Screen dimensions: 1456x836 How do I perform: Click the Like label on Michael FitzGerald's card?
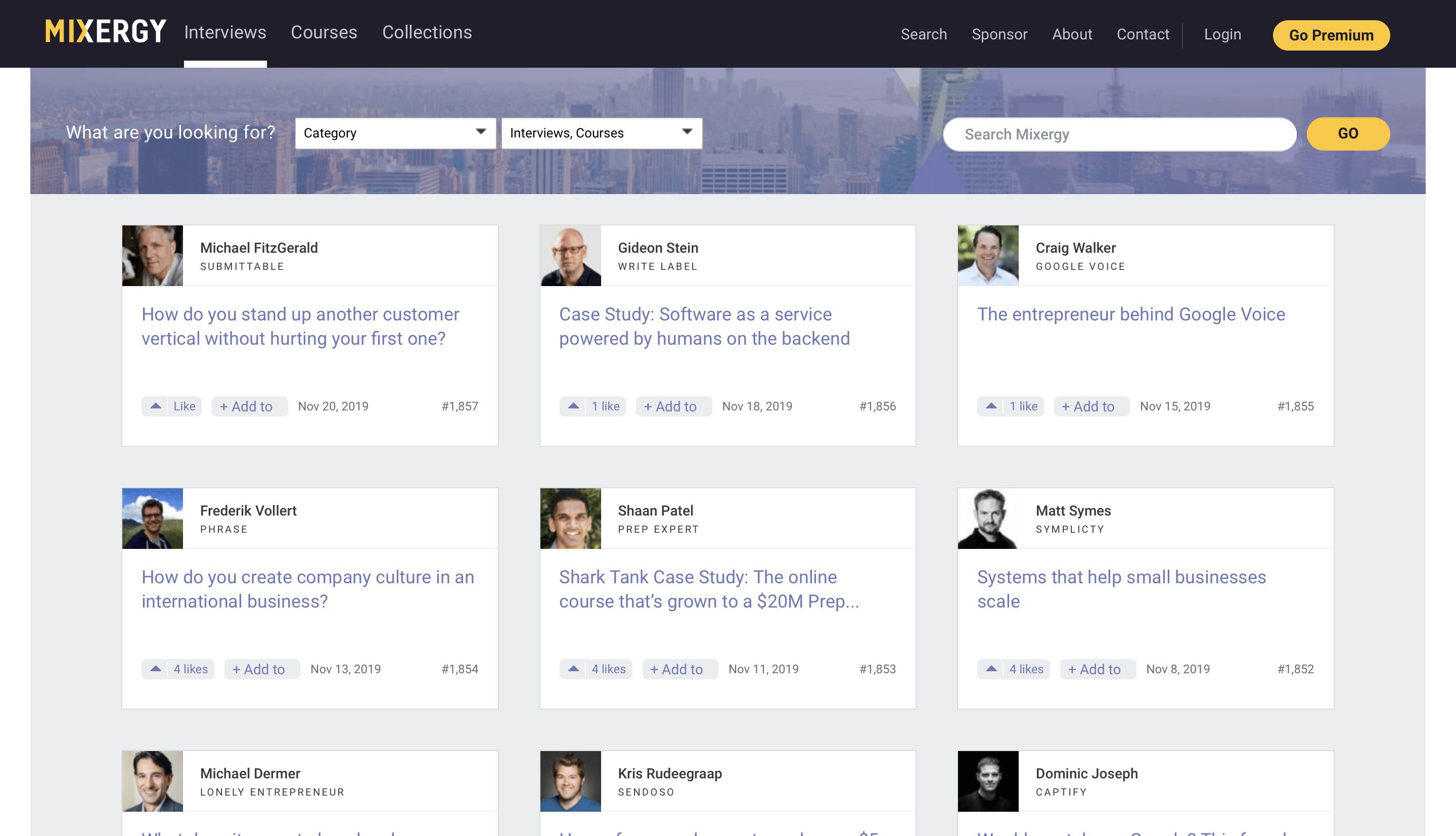(x=185, y=406)
